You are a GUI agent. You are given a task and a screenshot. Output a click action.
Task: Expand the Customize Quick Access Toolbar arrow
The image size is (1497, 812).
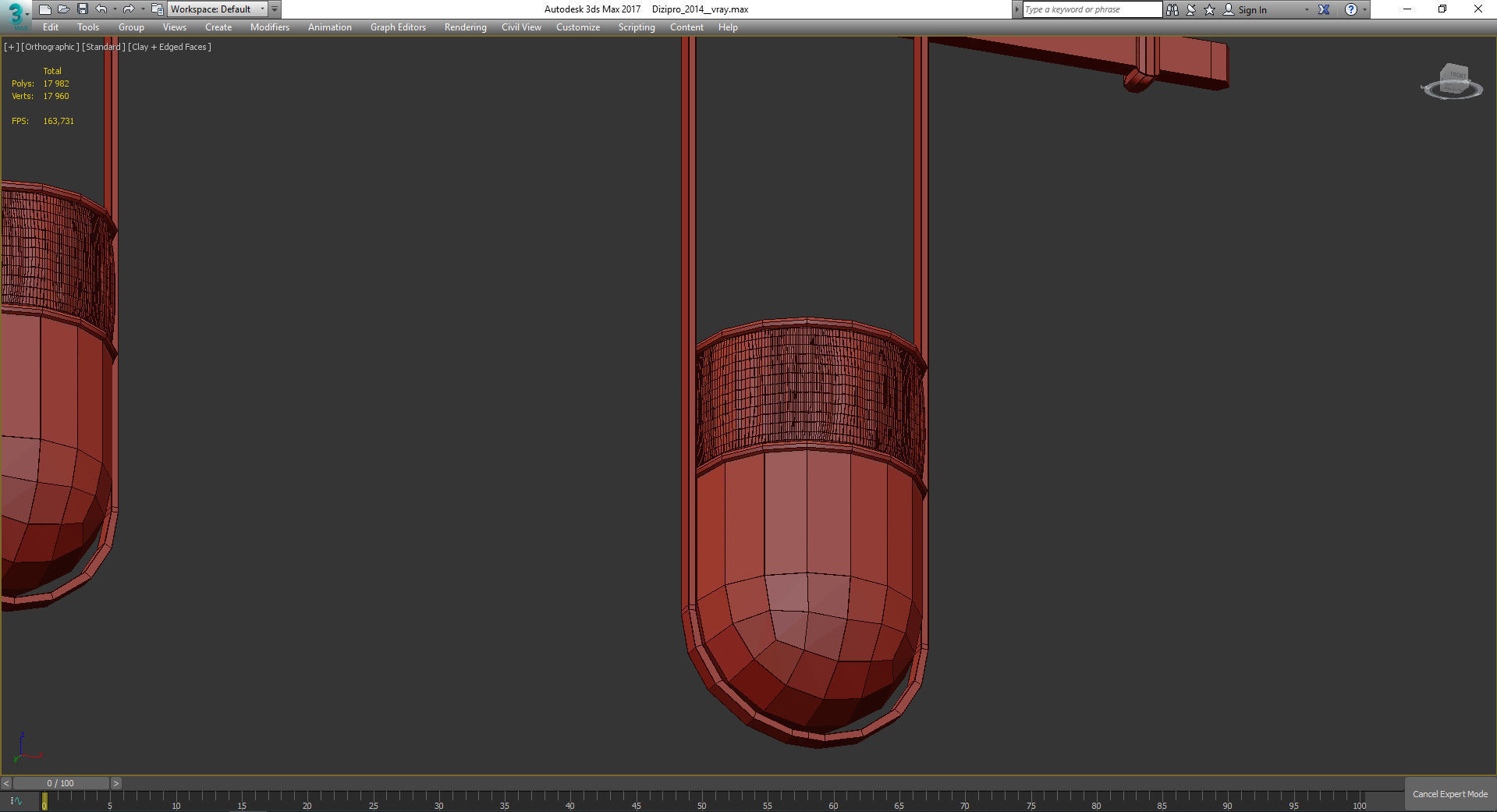click(x=275, y=9)
